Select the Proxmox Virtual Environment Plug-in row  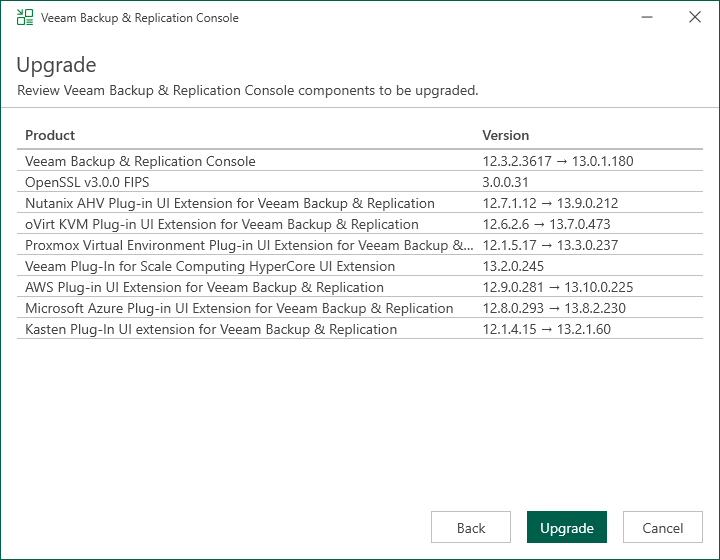(360, 246)
